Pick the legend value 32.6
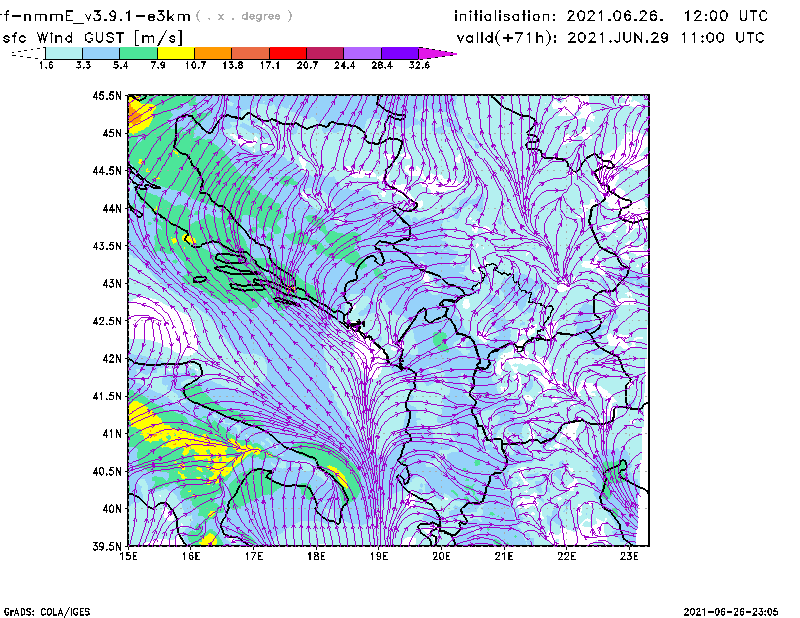This screenshot has height=618, width=800. 419,65
